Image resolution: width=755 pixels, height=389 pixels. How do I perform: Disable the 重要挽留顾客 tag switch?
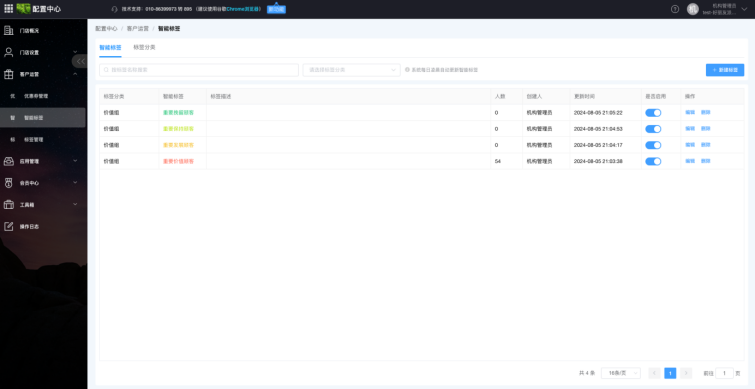click(x=653, y=113)
